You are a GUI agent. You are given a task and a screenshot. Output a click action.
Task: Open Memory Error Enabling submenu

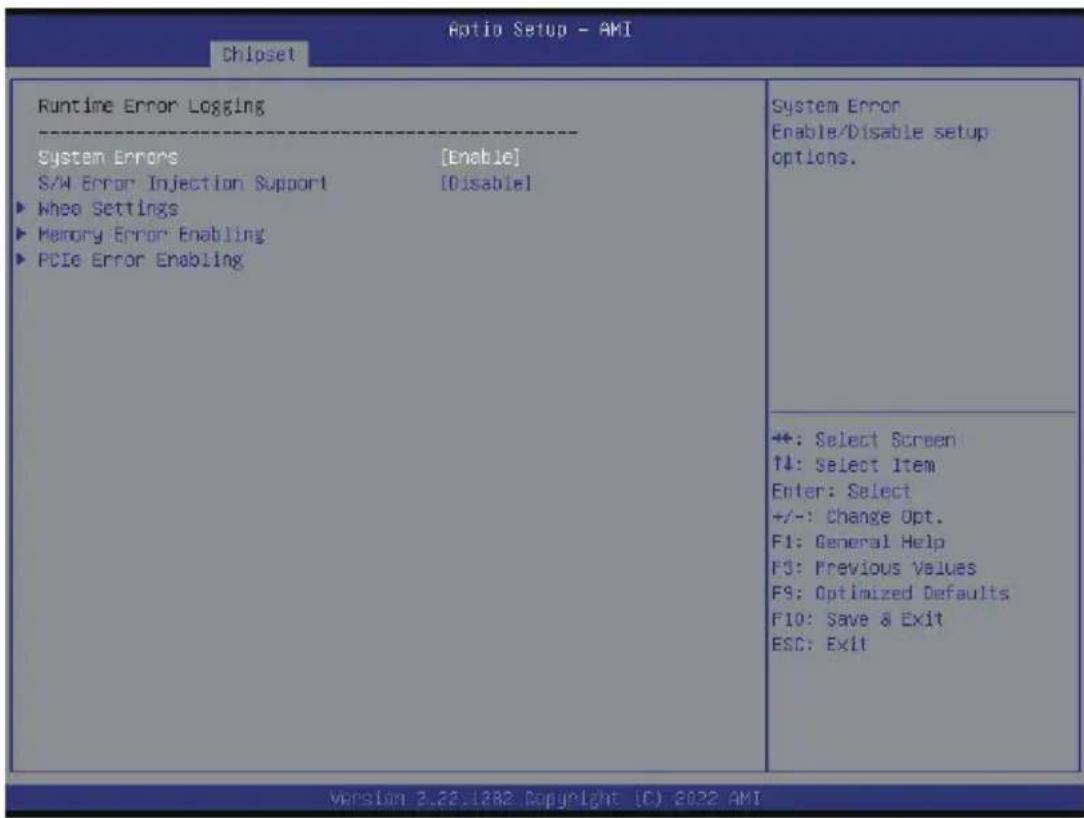click(151, 234)
